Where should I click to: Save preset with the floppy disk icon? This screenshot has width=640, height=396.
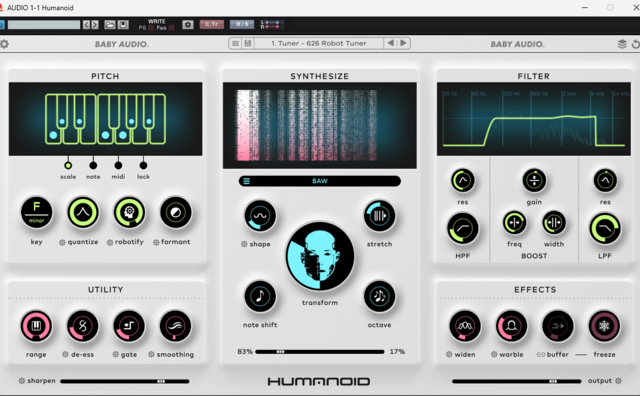(x=248, y=43)
